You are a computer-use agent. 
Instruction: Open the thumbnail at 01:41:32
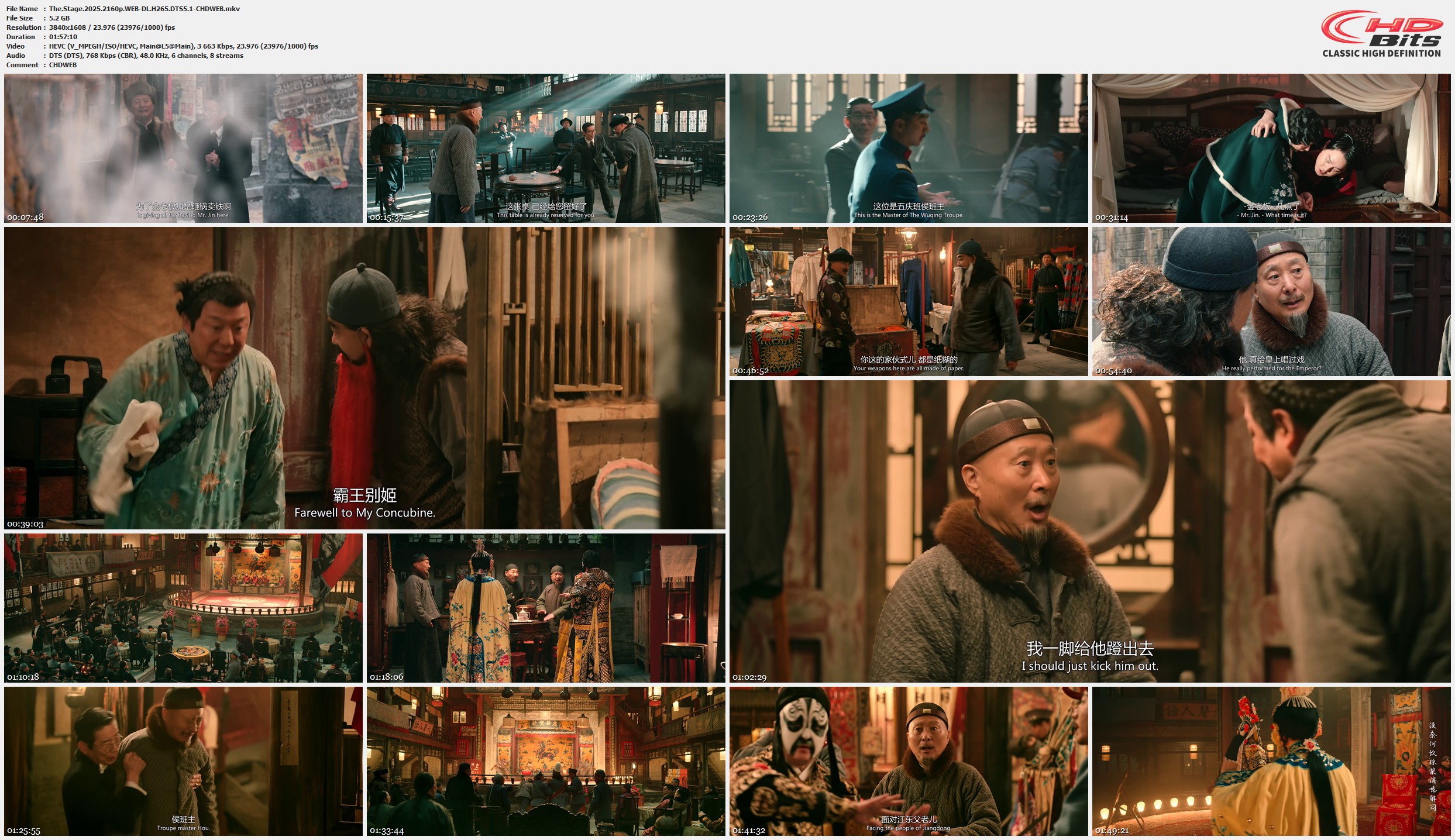coord(909,761)
